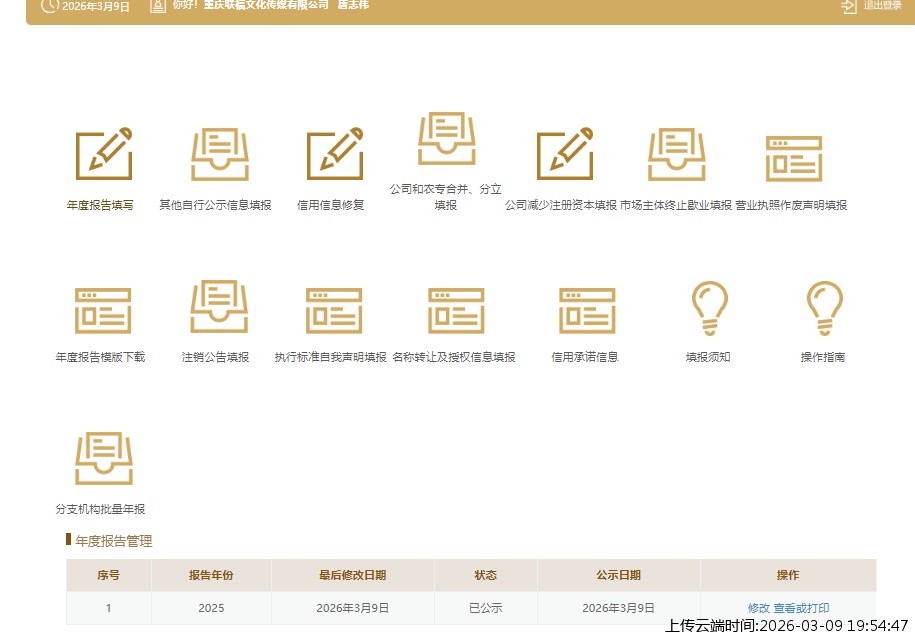The image size is (915, 639).
Task: Open 信用信息修复 icon
Action: tap(334, 155)
